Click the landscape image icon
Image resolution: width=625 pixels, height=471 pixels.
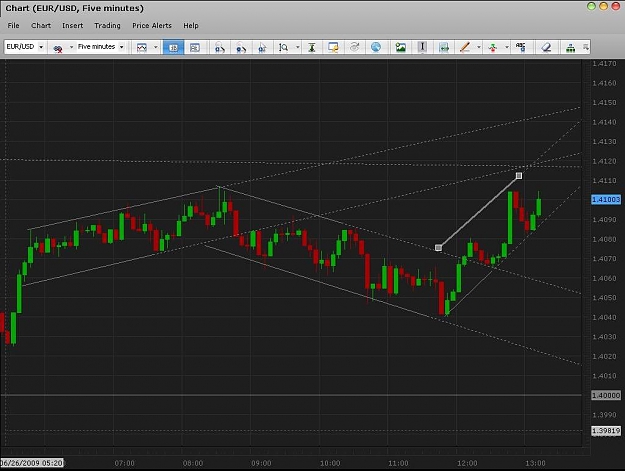(x=401, y=47)
